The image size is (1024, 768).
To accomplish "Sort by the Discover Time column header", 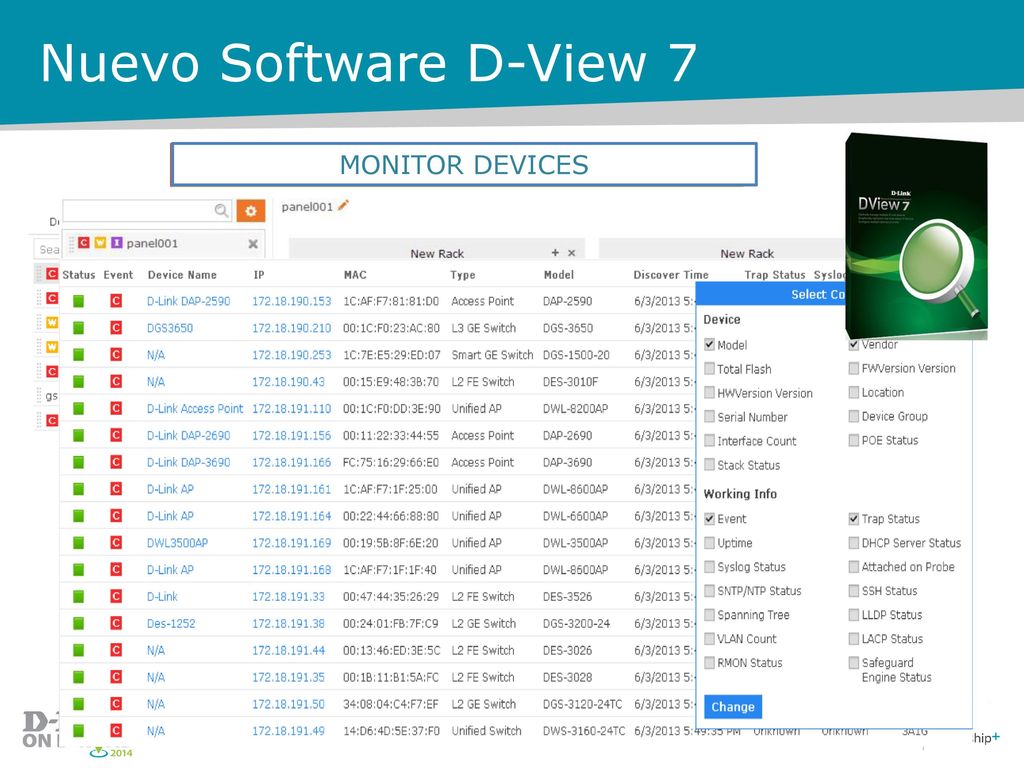I will tap(671, 275).
